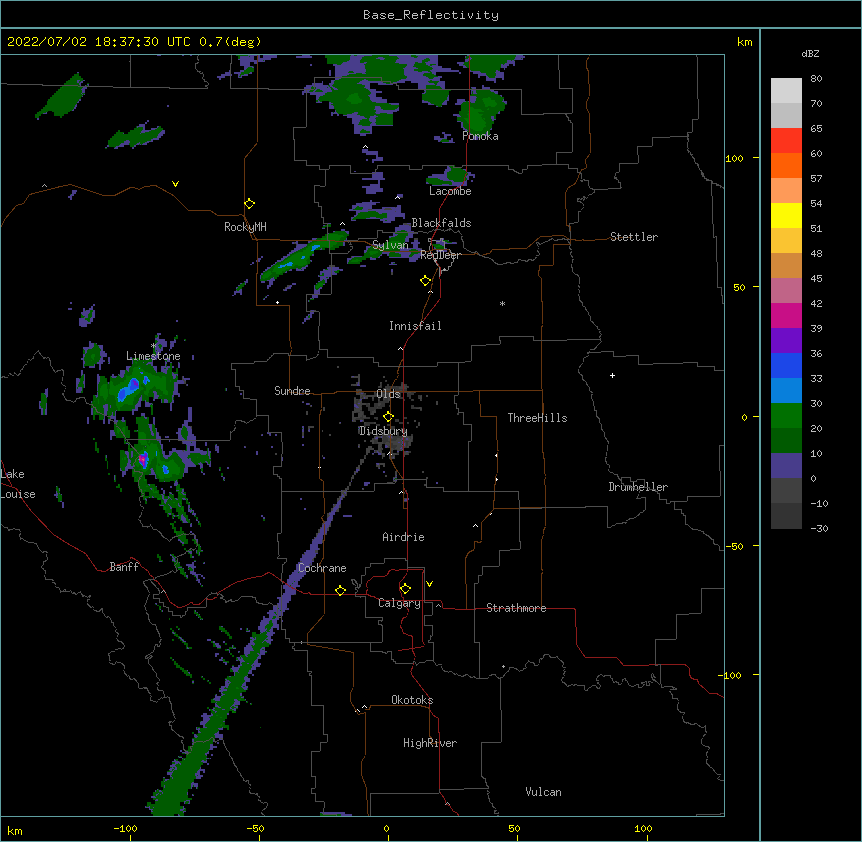Image resolution: width=862 pixels, height=842 pixels.
Task: Click the Didsbury town label
Action: click(383, 431)
